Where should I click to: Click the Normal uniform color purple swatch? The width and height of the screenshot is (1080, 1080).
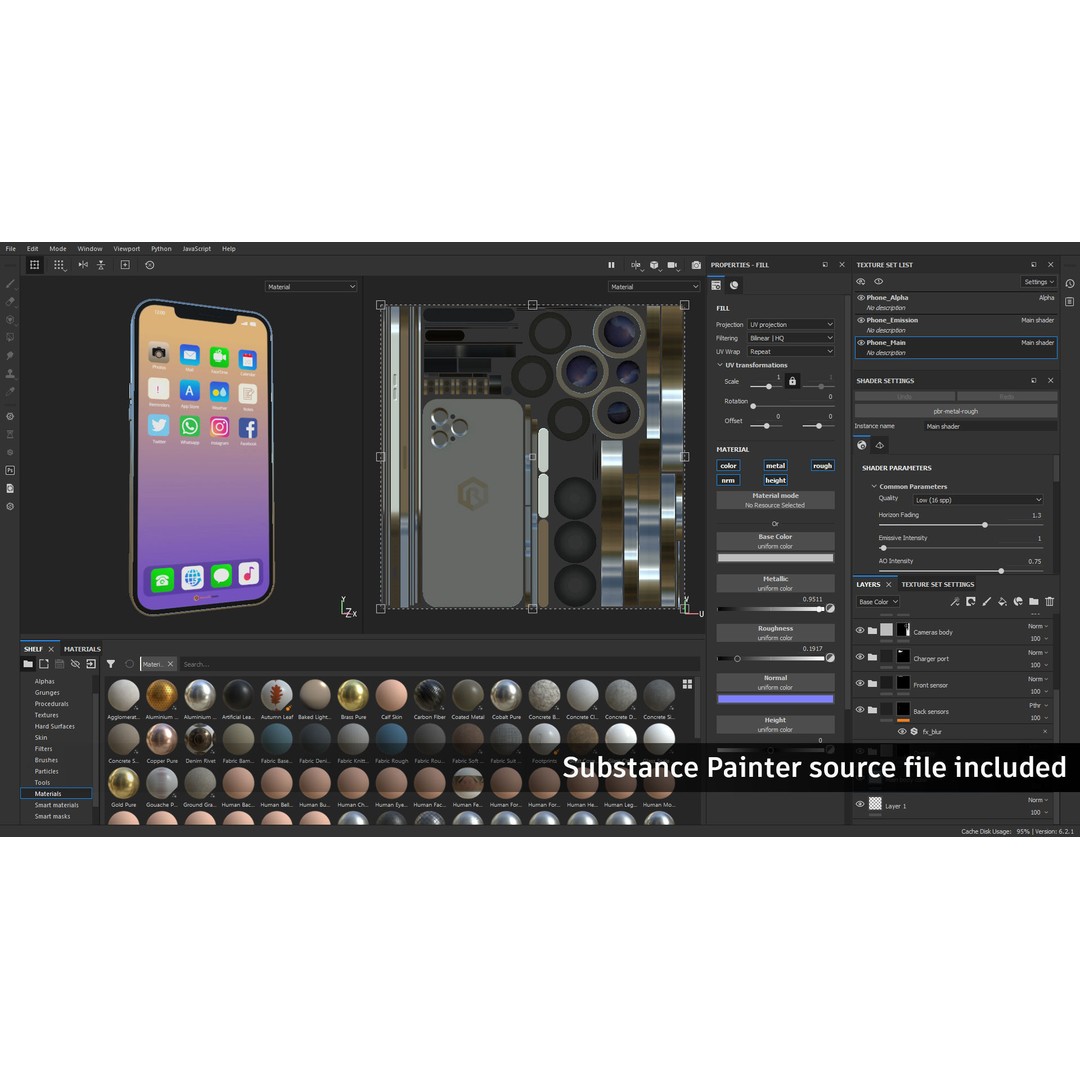[776, 699]
